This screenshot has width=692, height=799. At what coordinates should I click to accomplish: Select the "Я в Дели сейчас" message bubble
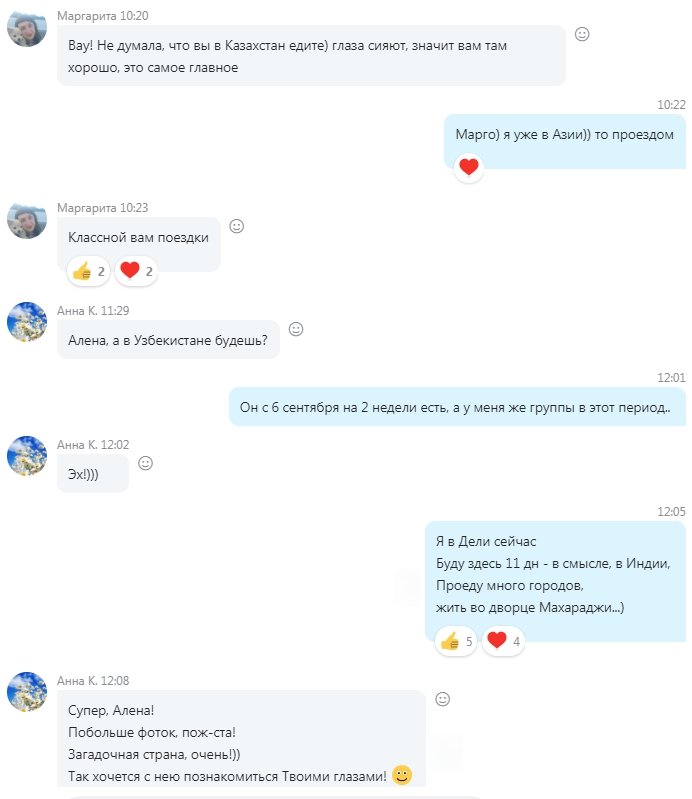click(555, 581)
